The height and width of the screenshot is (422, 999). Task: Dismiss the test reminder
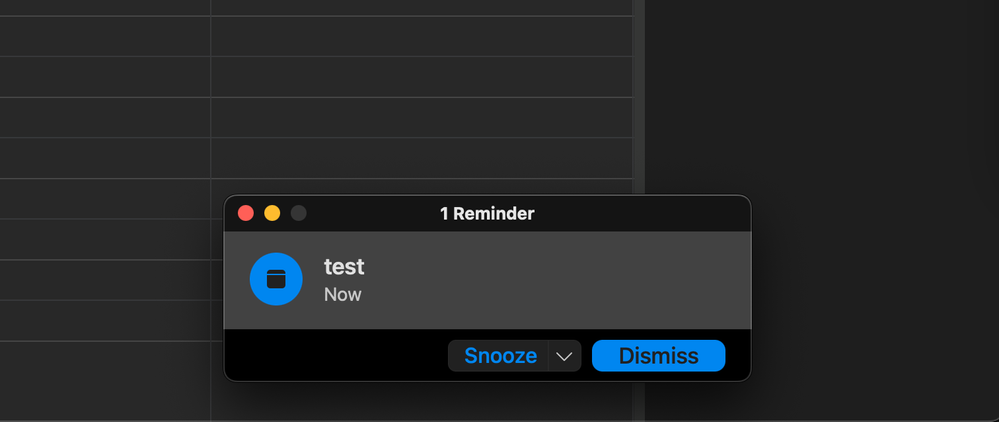[x=658, y=356]
